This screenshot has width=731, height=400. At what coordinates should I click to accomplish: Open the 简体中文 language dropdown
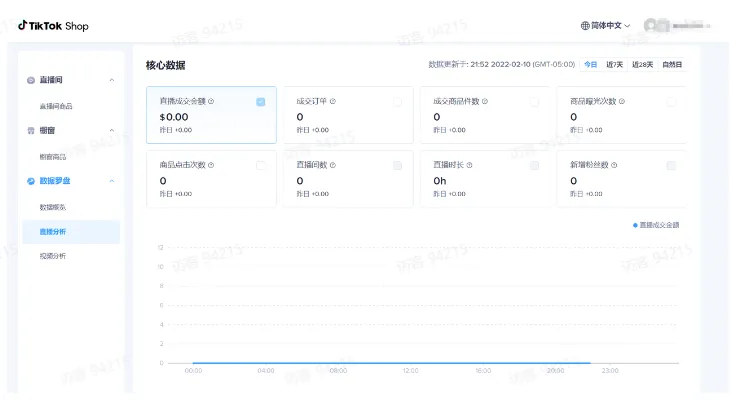[605, 26]
